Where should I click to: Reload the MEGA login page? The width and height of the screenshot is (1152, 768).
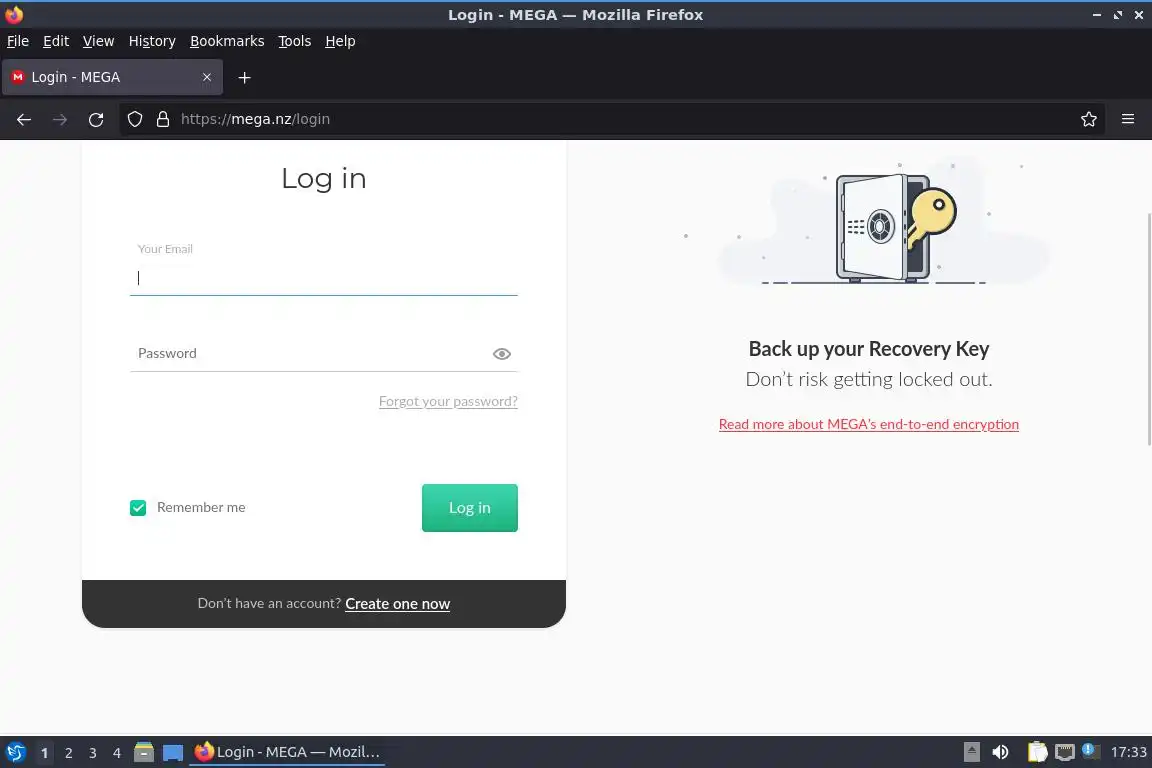[x=96, y=119]
